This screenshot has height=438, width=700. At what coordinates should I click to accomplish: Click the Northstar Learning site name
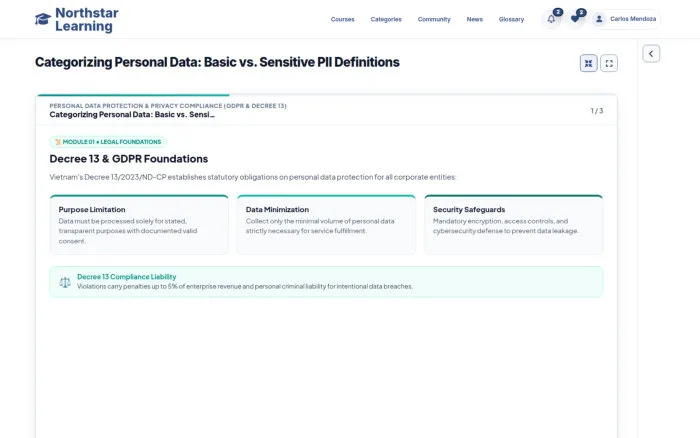[87, 20]
